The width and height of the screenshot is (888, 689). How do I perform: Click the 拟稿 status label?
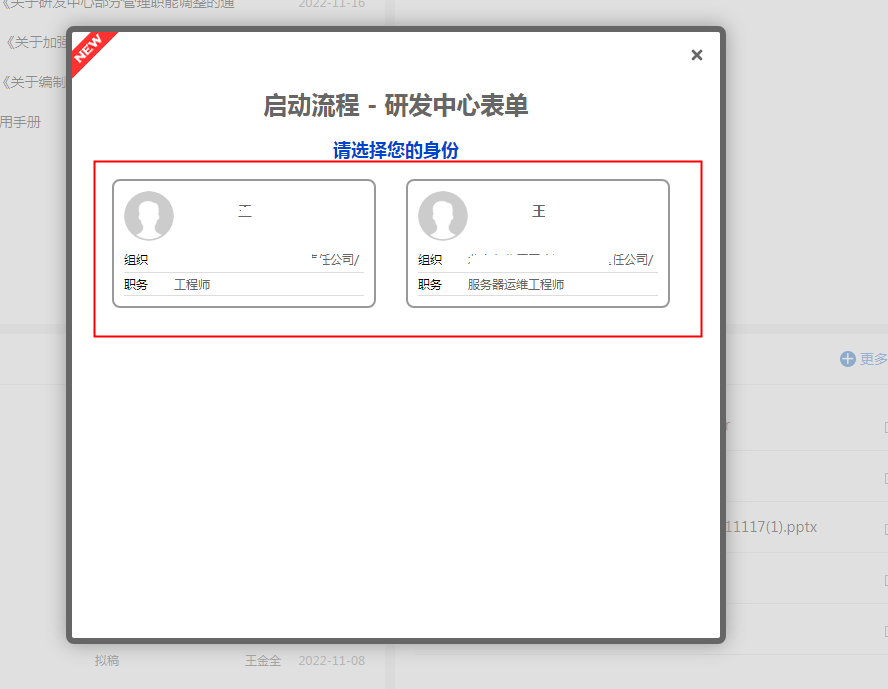click(x=107, y=660)
